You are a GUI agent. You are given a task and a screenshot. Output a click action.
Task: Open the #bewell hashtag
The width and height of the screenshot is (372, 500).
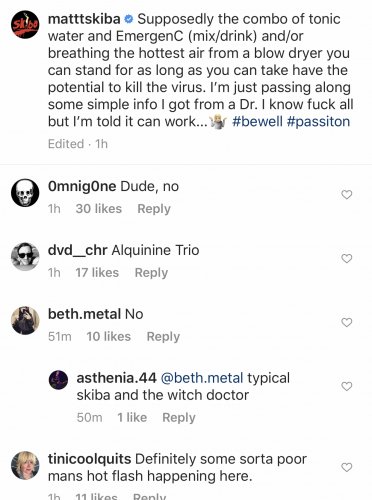point(257,121)
